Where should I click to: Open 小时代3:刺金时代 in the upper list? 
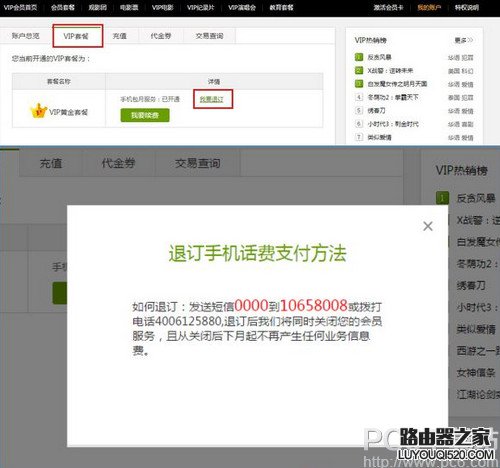[x=393, y=124]
